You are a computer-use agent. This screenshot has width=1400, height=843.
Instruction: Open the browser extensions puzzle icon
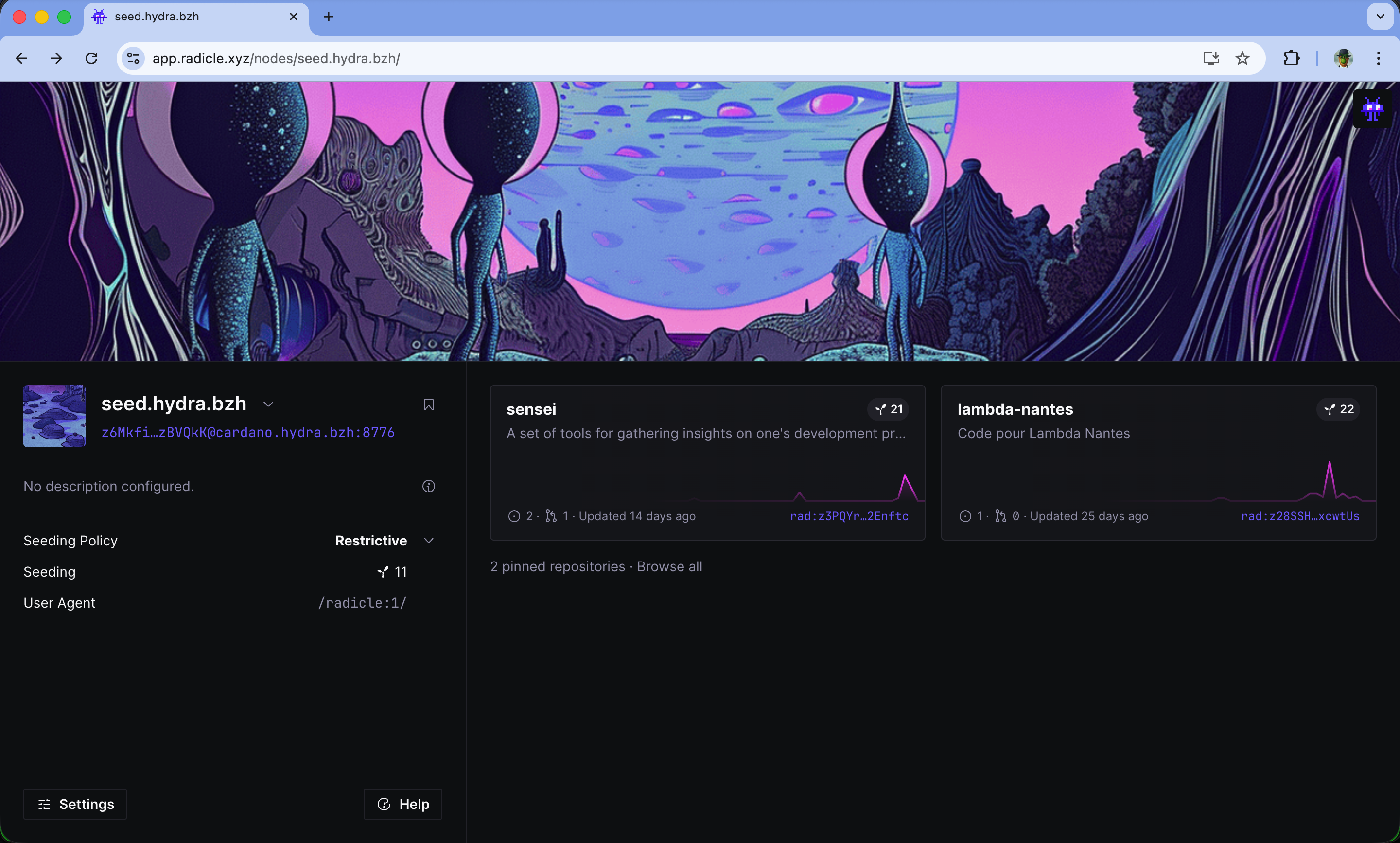pyautogui.click(x=1291, y=58)
